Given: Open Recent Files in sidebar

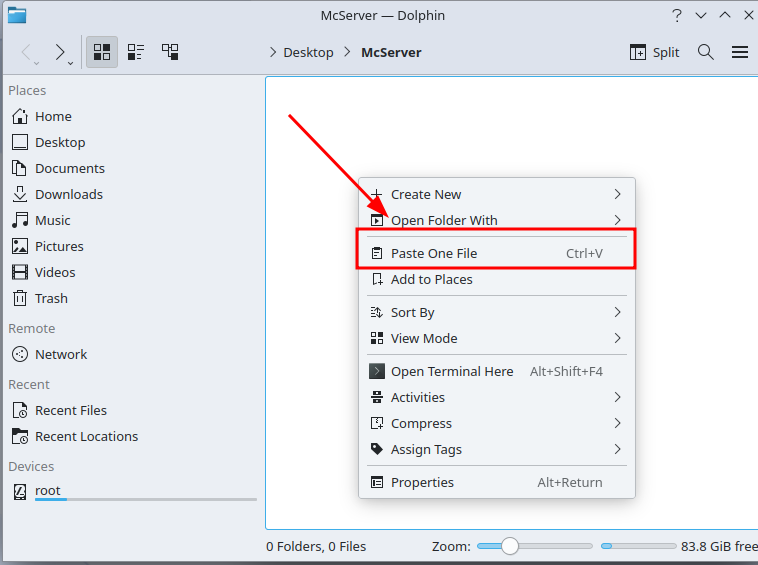Looking at the screenshot, I should [x=70, y=410].
